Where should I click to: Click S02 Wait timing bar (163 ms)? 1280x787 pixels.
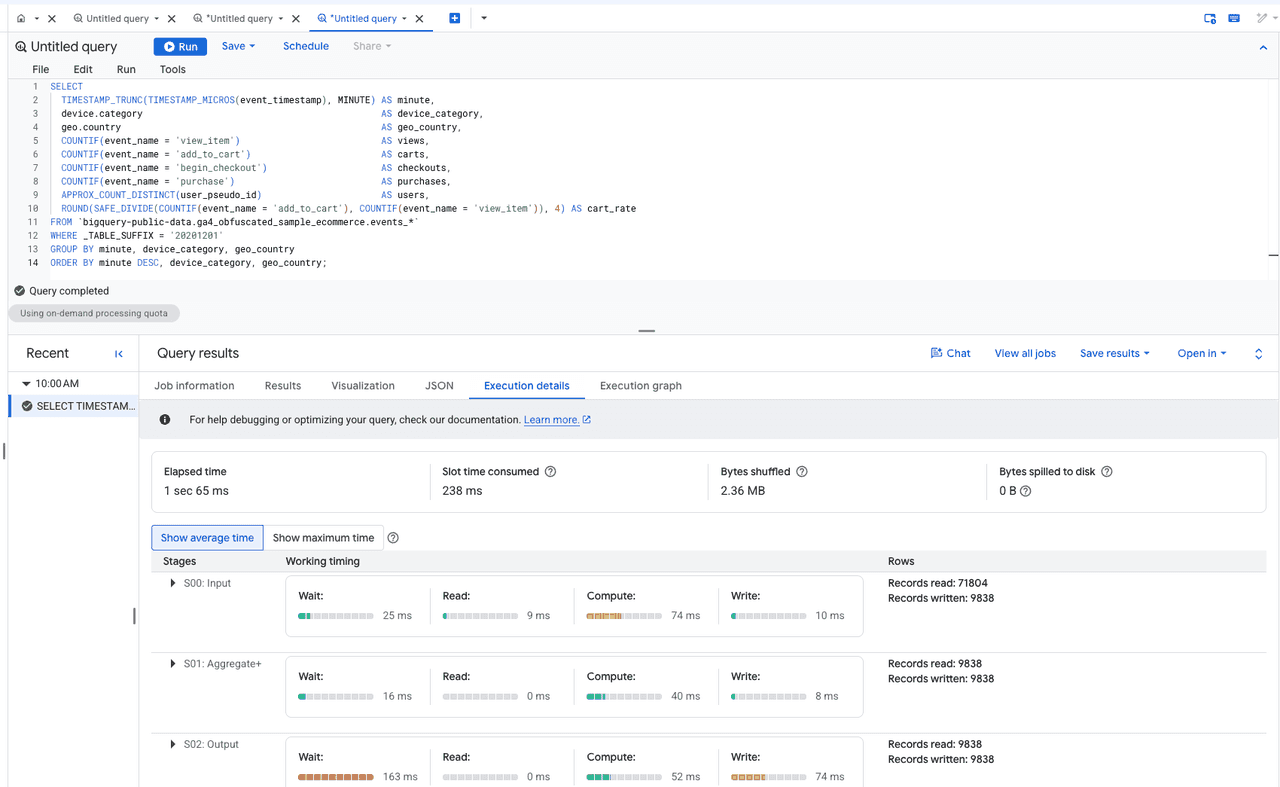(x=336, y=777)
